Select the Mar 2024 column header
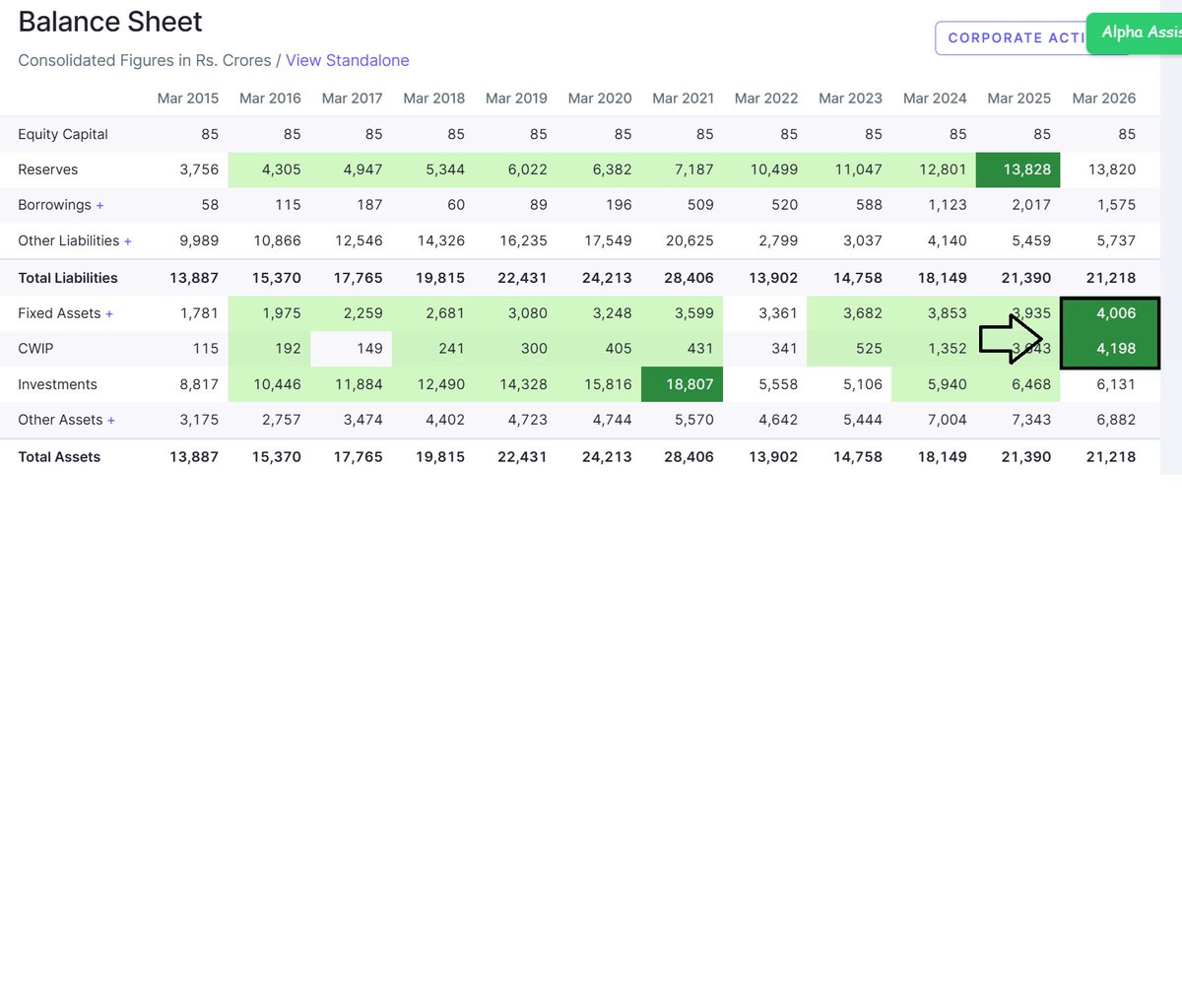 coord(935,99)
